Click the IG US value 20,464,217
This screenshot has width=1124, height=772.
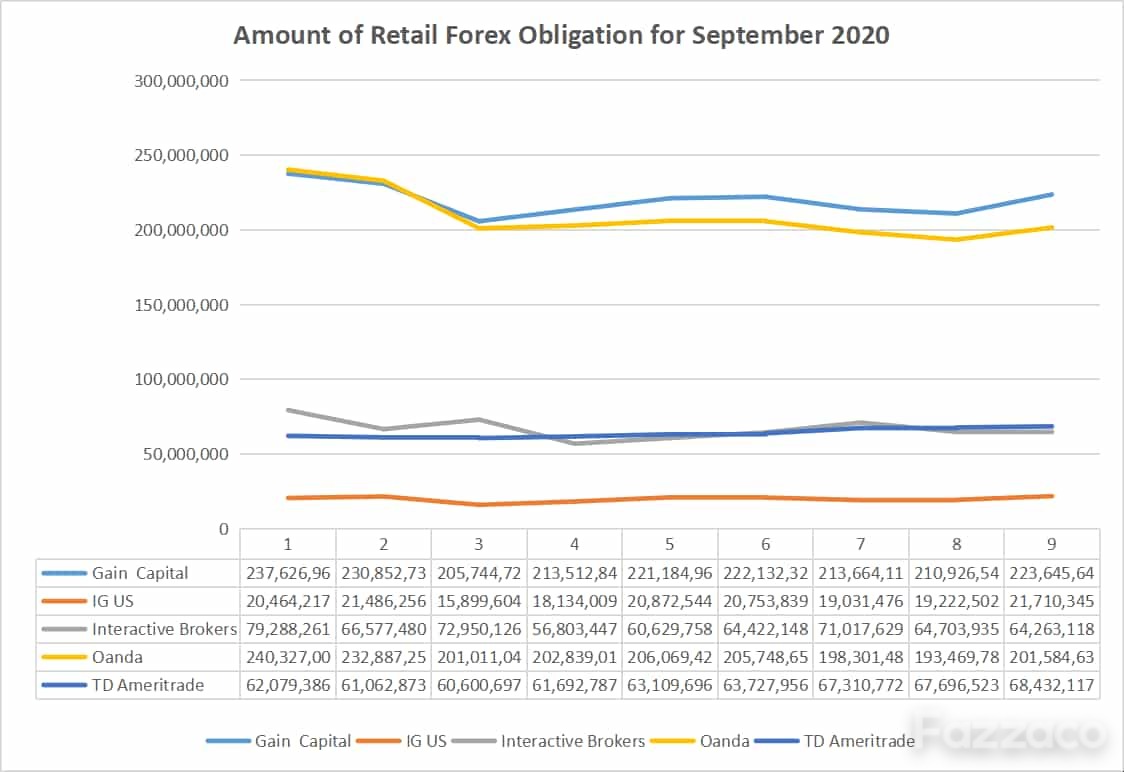point(288,601)
